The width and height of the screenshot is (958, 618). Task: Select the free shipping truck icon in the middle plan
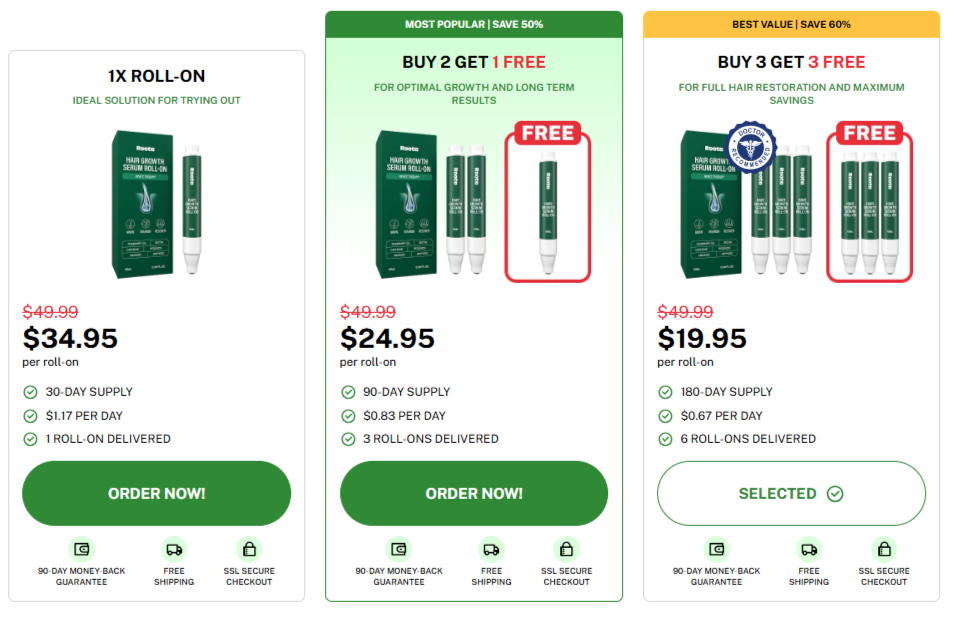pos(491,548)
